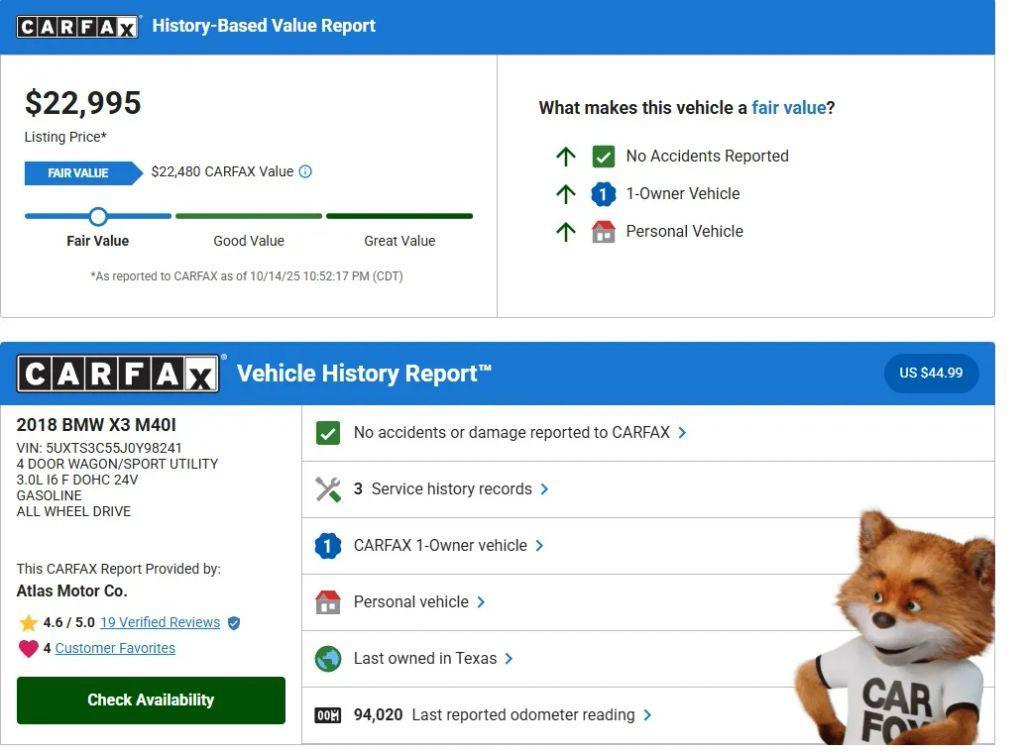Click the US $44.99 price button
The image size is (1024, 753).
(930, 373)
